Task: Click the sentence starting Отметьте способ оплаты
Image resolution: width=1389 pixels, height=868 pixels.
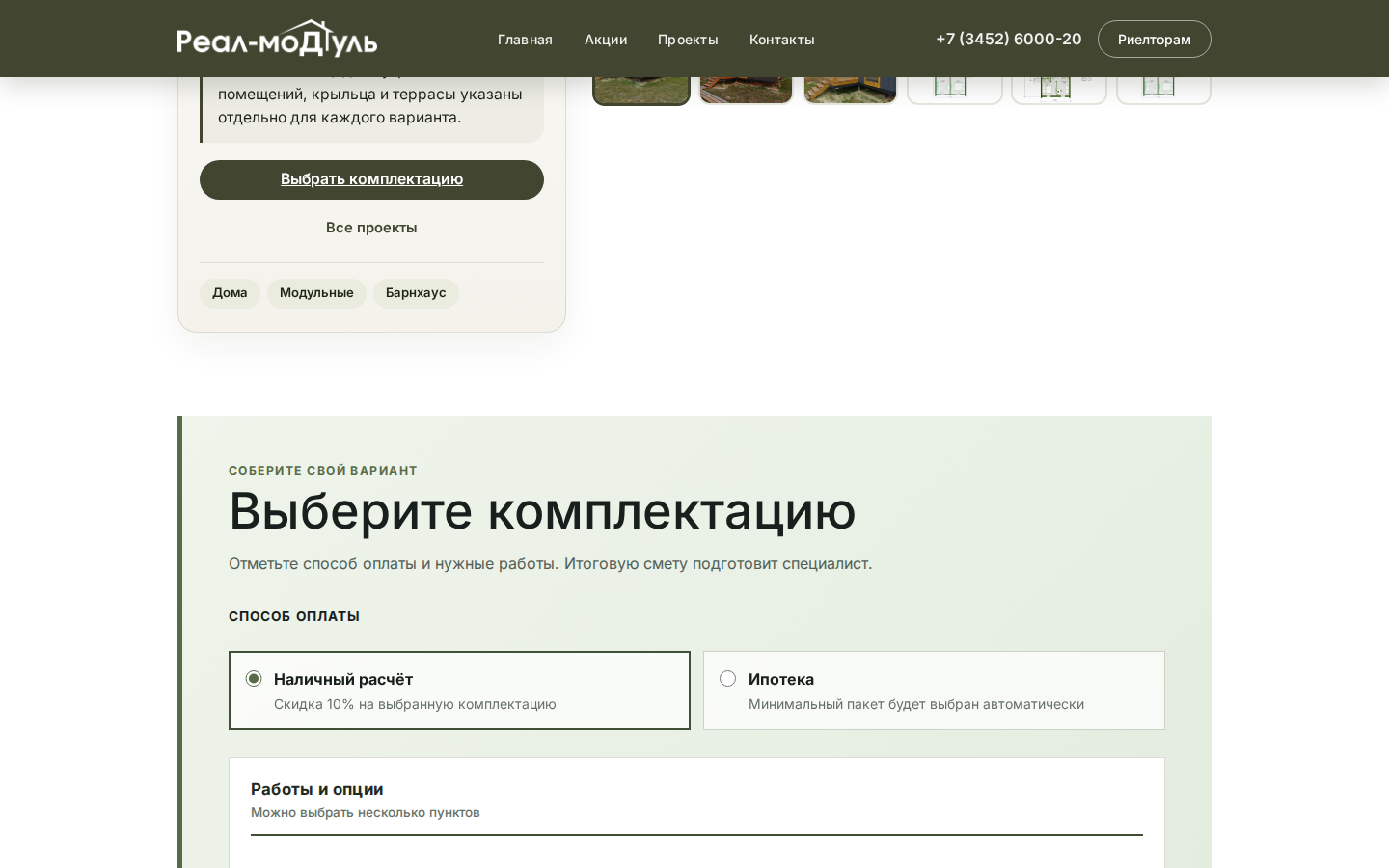Action: click(x=550, y=563)
